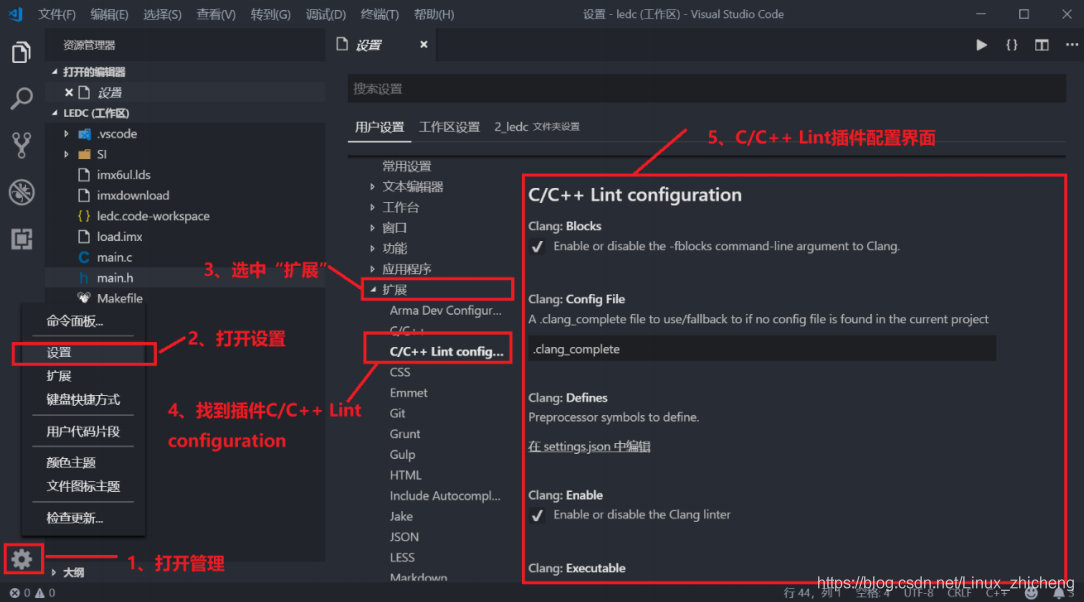Open main.c in the explorer
The image size is (1084, 602).
click(114, 257)
